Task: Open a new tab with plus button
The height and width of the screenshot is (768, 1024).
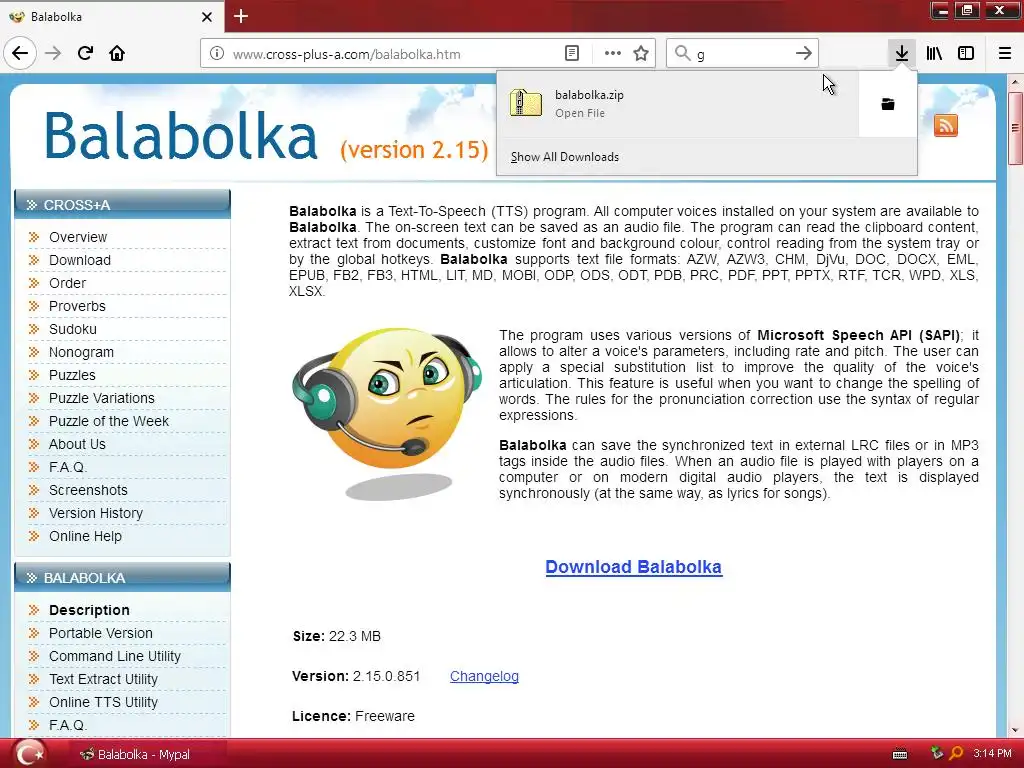Action: point(240,16)
